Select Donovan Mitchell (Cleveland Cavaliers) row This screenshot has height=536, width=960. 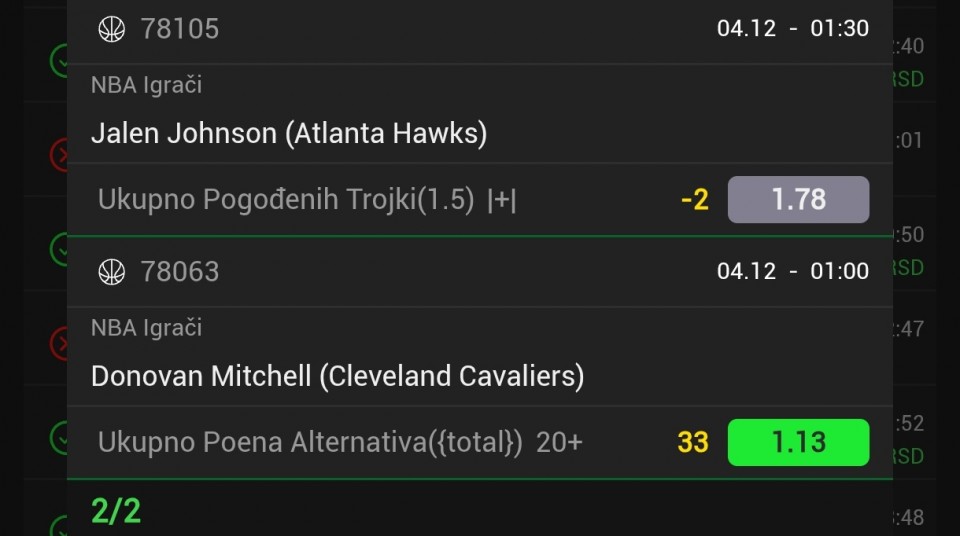337,376
